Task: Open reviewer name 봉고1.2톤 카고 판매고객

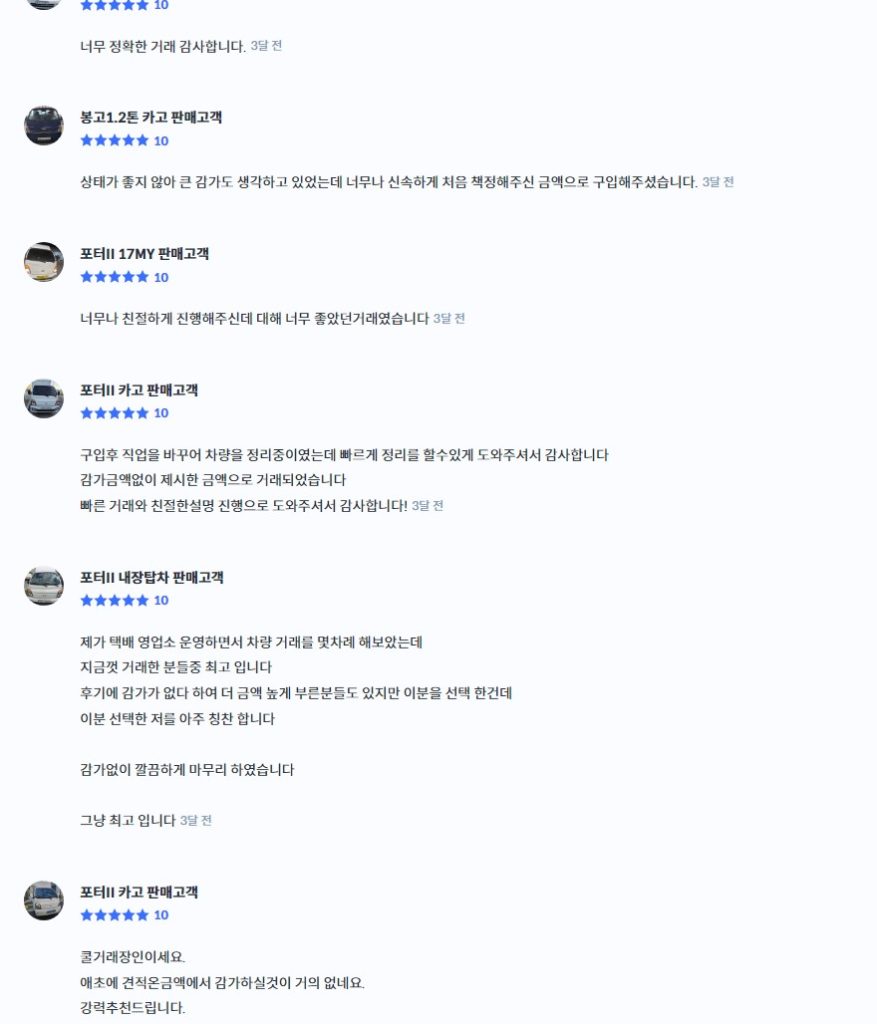Action: pyautogui.click(x=151, y=117)
